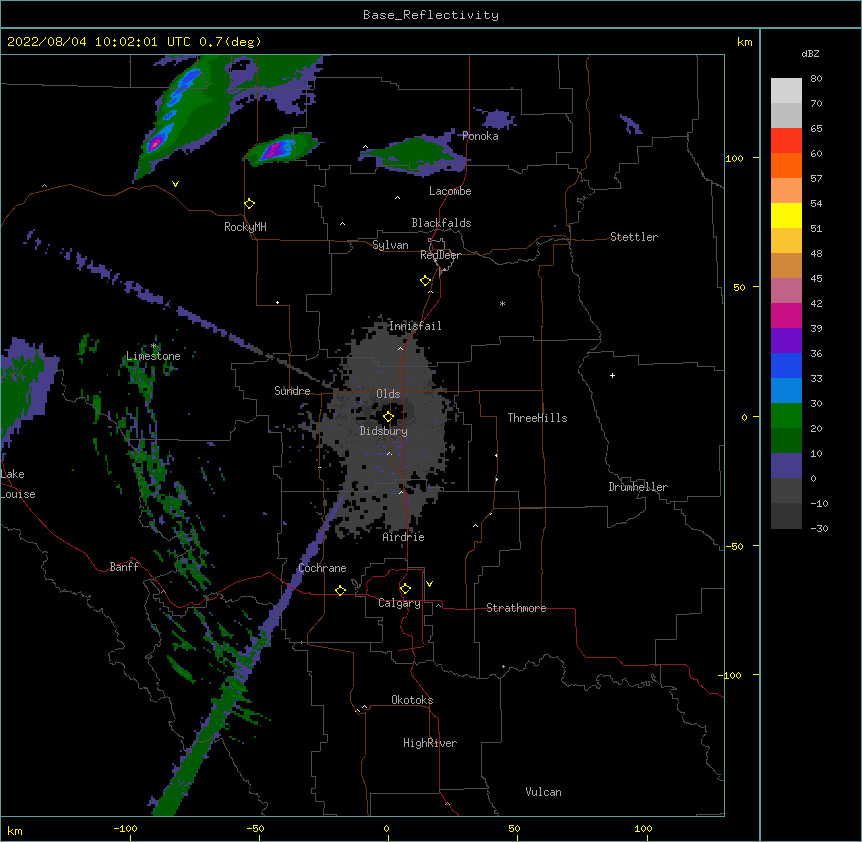
Task: Click the asterisk marker above Limestone
Action: pos(154,346)
